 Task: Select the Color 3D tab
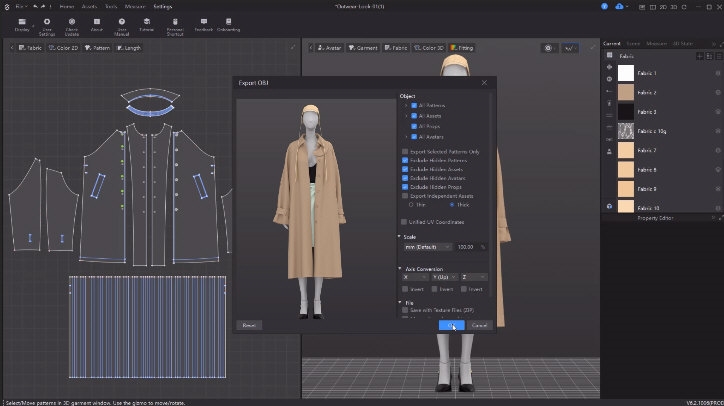pyautogui.click(x=429, y=48)
